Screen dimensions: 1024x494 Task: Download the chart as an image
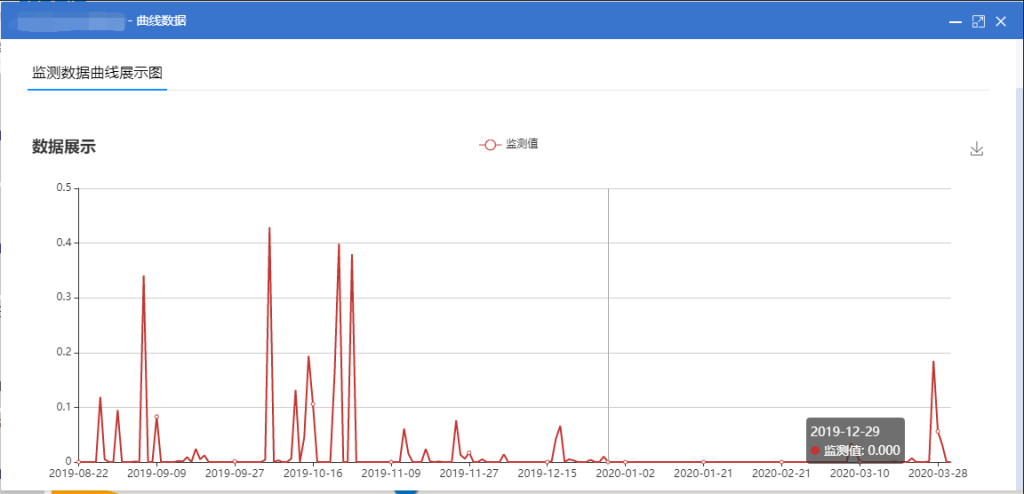[x=977, y=149]
